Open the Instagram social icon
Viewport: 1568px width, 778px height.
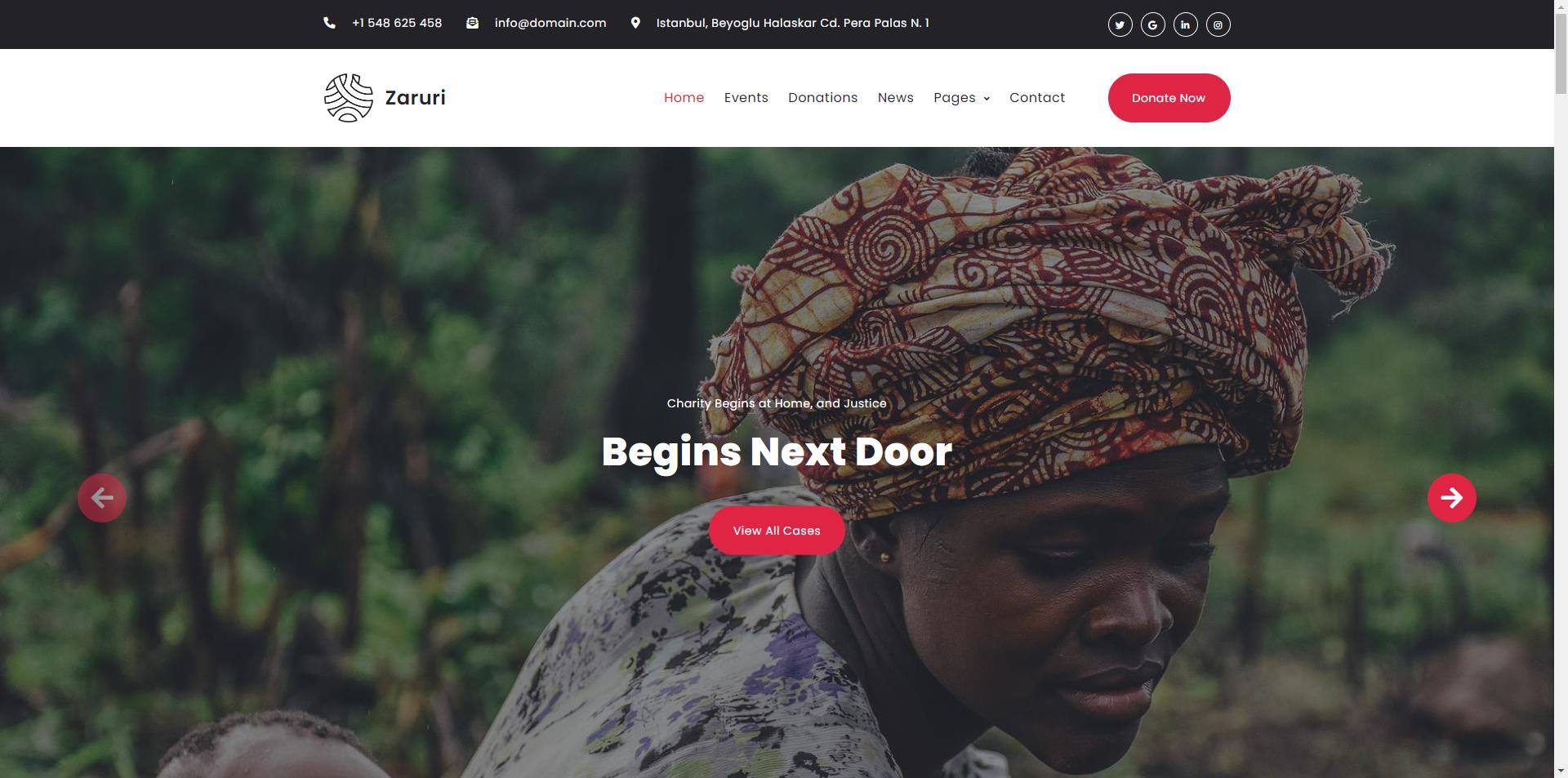click(x=1218, y=24)
